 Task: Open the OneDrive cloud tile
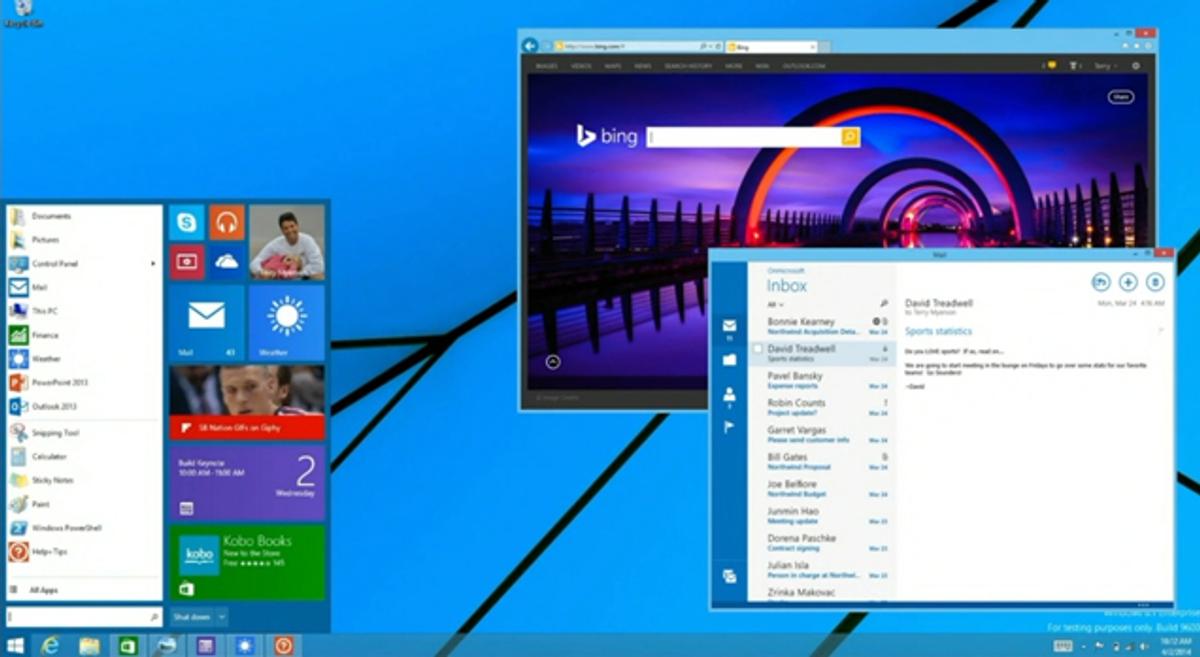pos(227,262)
